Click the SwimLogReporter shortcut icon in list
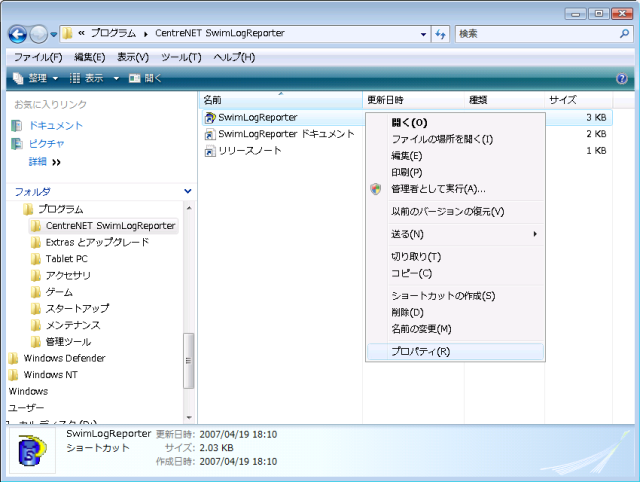Viewport: 640px width, 482px height. click(210, 118)
